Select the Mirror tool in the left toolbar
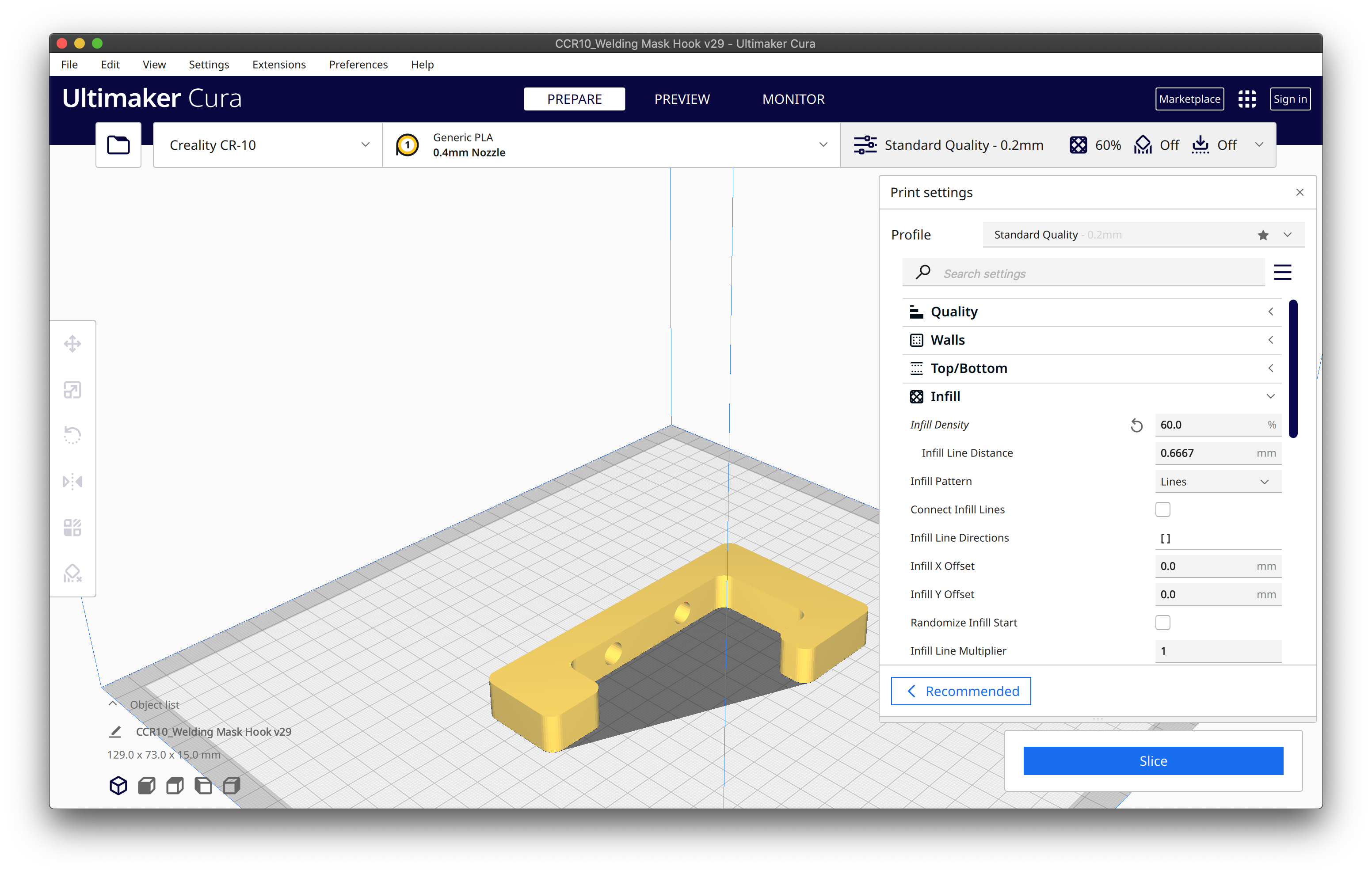 pyautogui.click(x=72, y=482)
